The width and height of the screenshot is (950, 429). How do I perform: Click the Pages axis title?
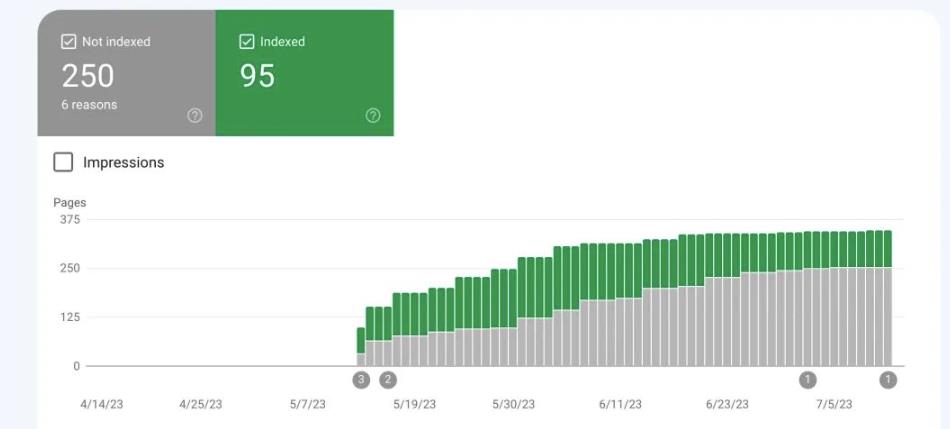click(x=70, y=203)
